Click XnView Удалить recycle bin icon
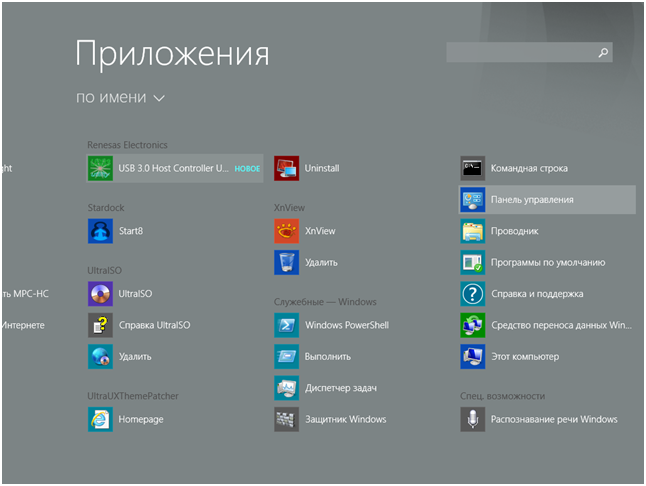646x486 pixels. (x=287, y=262)
